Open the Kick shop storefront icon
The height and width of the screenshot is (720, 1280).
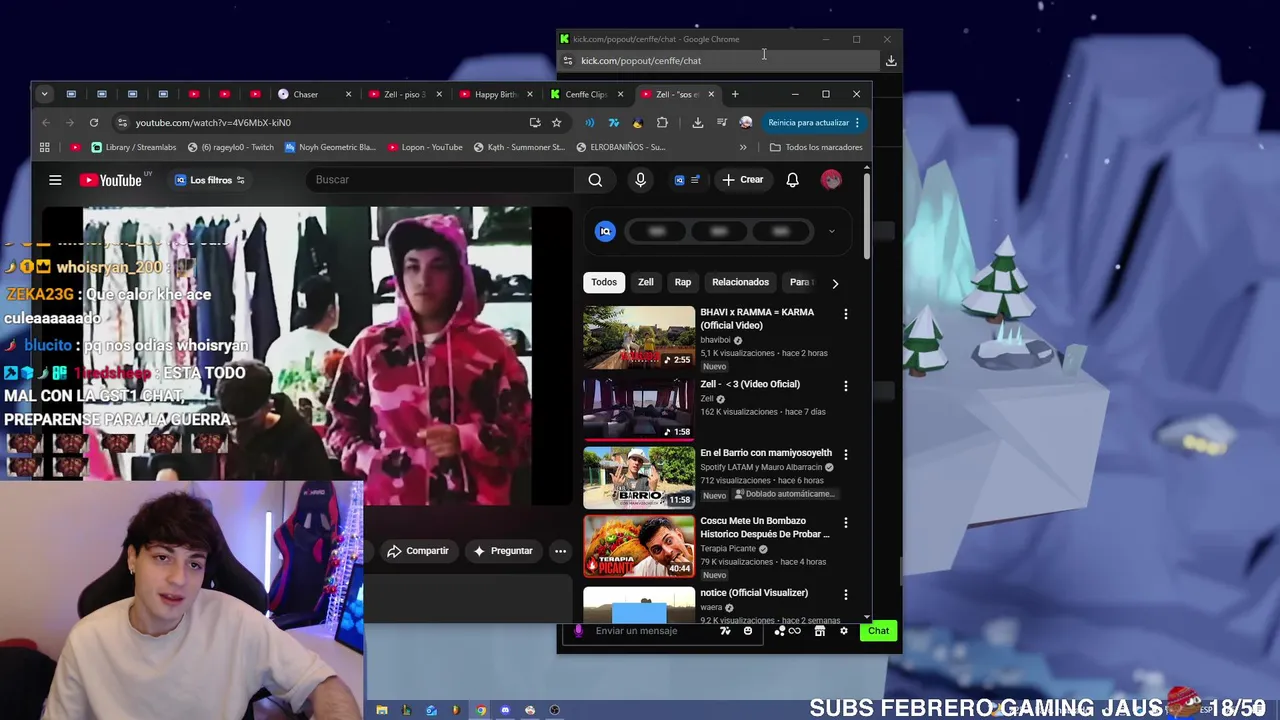(x=819, y=631)
